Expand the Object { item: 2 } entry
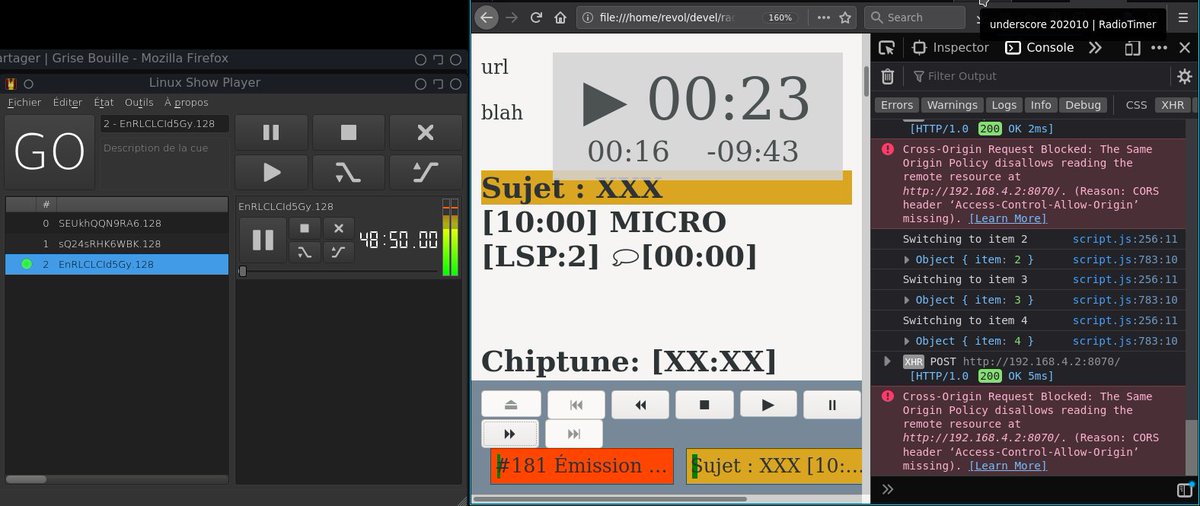Screen dimensions: 1200x506 [907, 260]
